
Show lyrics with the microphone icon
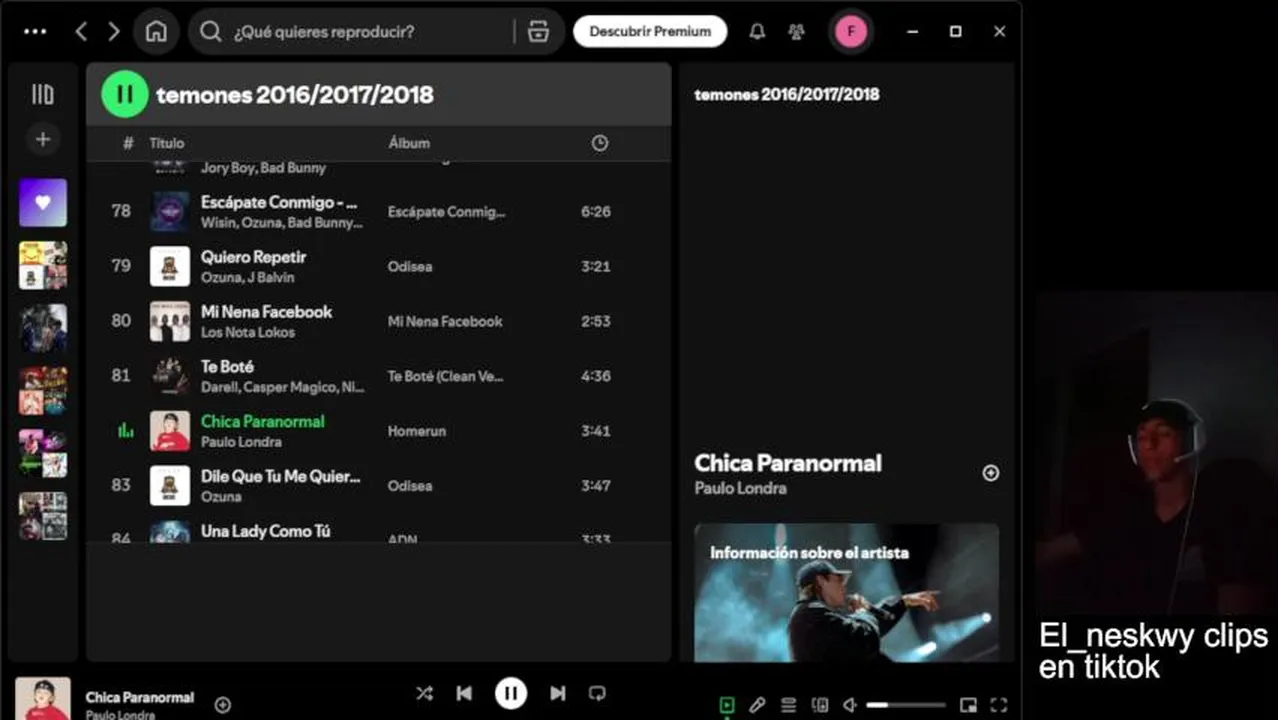pyautogui.click(x=758, y=705)
